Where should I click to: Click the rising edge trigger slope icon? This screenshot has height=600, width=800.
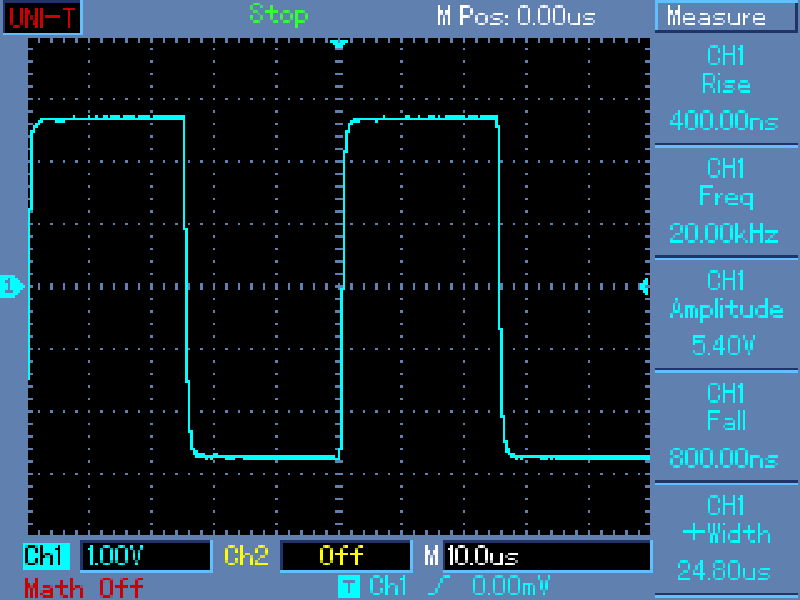click(440, 586)
